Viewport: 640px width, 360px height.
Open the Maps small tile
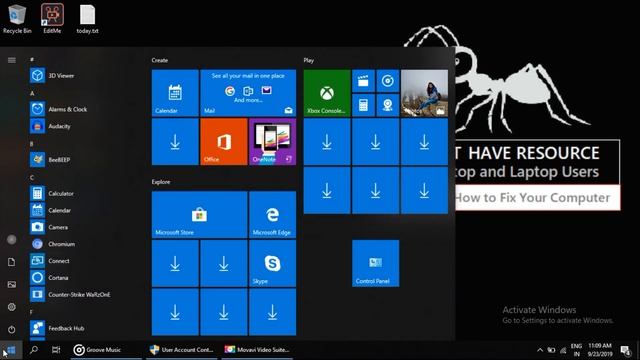[388, 105]
